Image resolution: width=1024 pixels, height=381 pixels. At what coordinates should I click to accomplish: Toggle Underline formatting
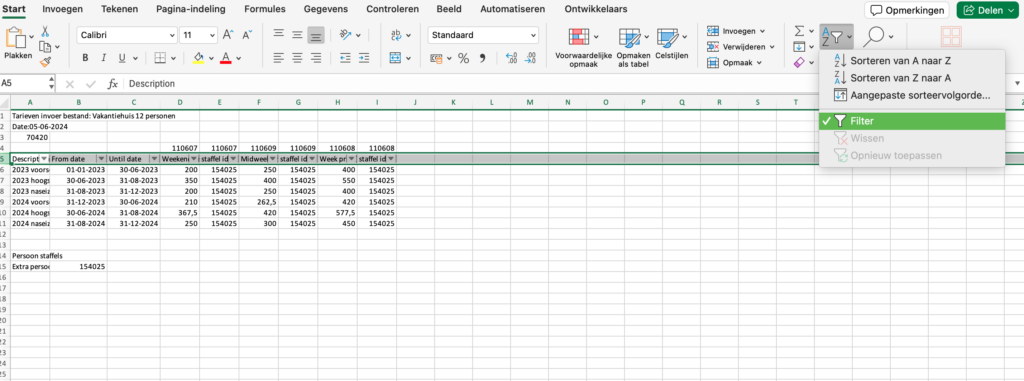pos(121,58)
